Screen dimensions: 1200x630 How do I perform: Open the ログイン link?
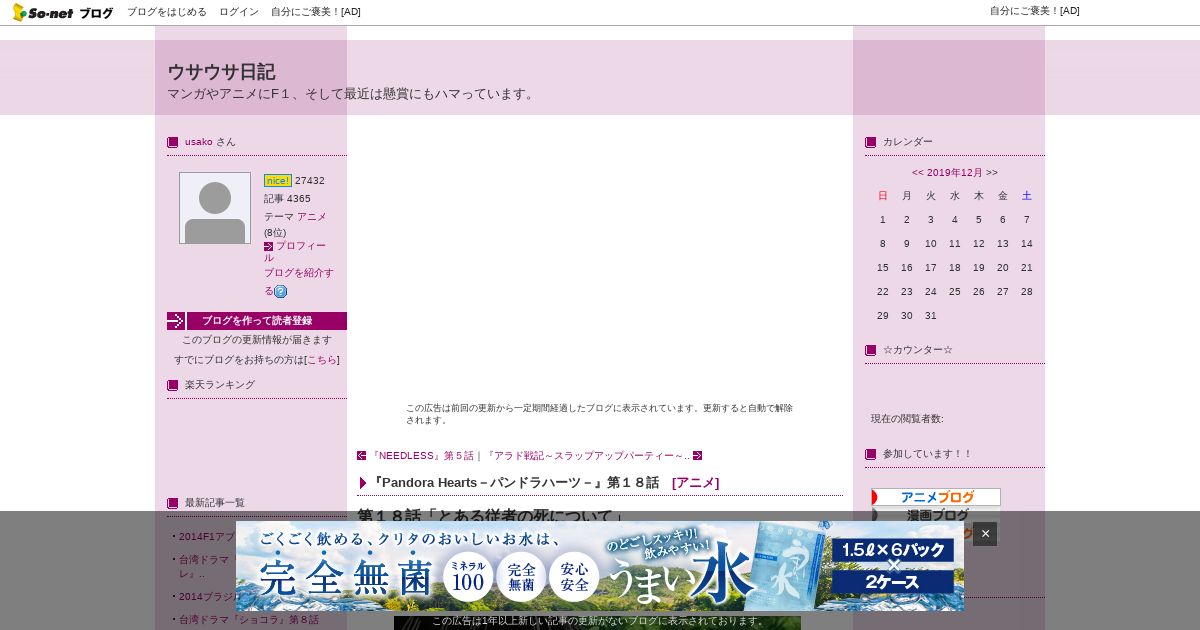[x=239, y=12]
